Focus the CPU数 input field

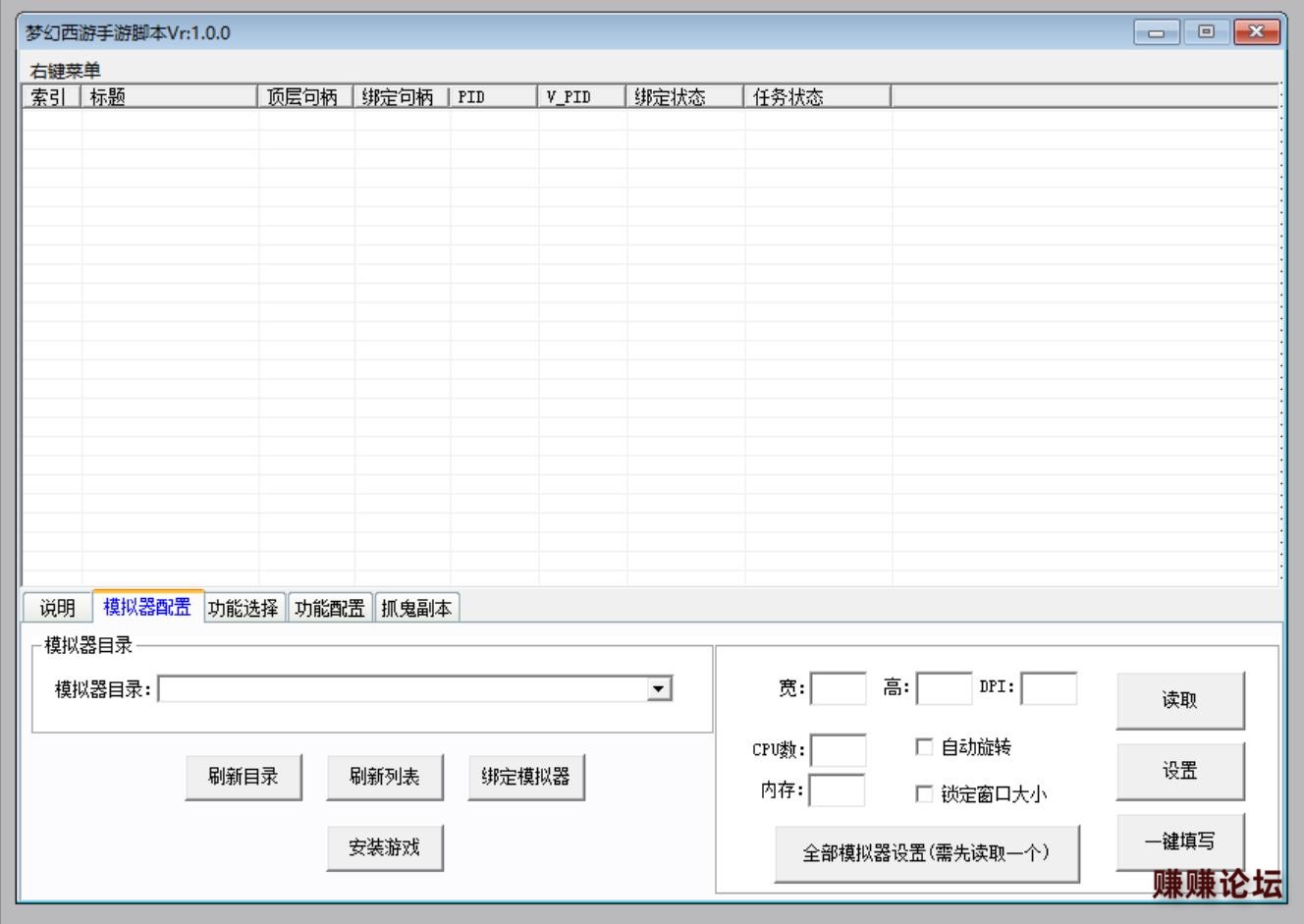(x=839, y=750)
